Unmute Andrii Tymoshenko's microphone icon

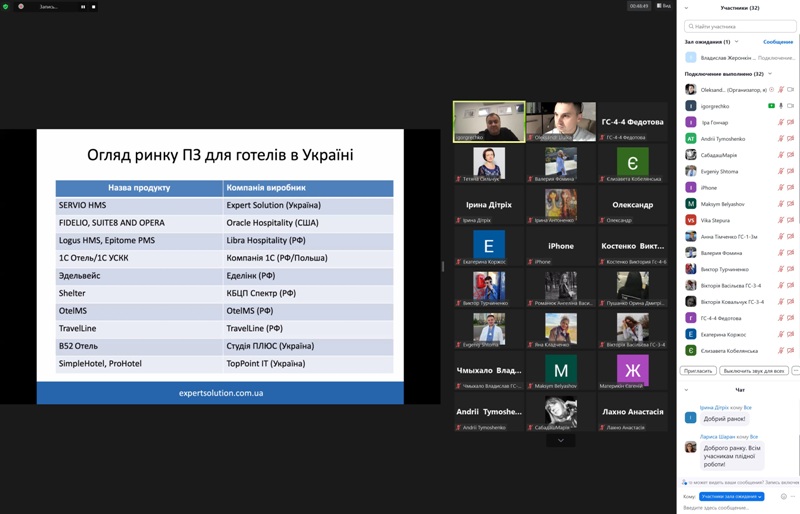(x=780, y=138)
